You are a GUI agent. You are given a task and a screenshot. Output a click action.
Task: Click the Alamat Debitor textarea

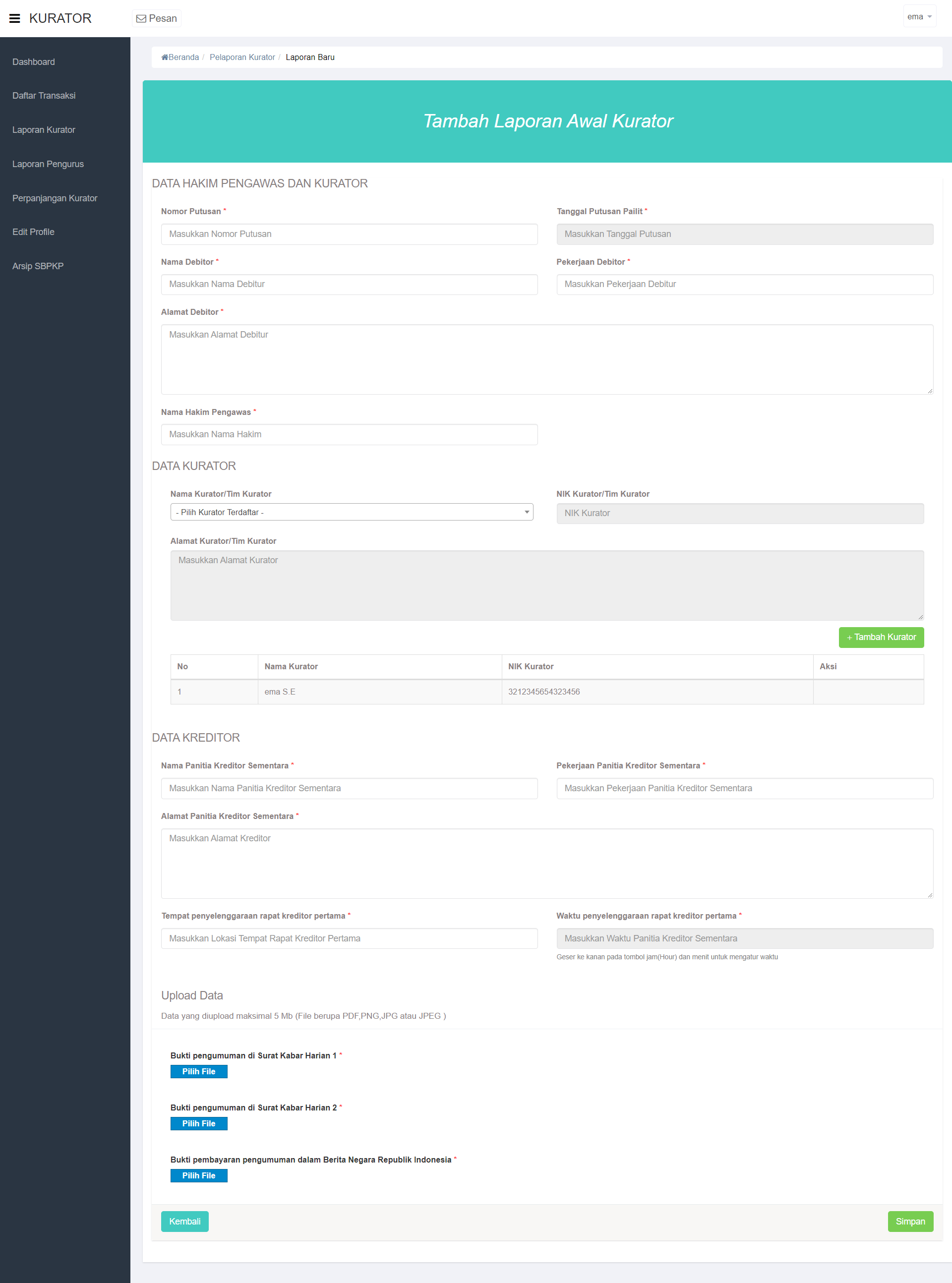click(x=546, y=359)
